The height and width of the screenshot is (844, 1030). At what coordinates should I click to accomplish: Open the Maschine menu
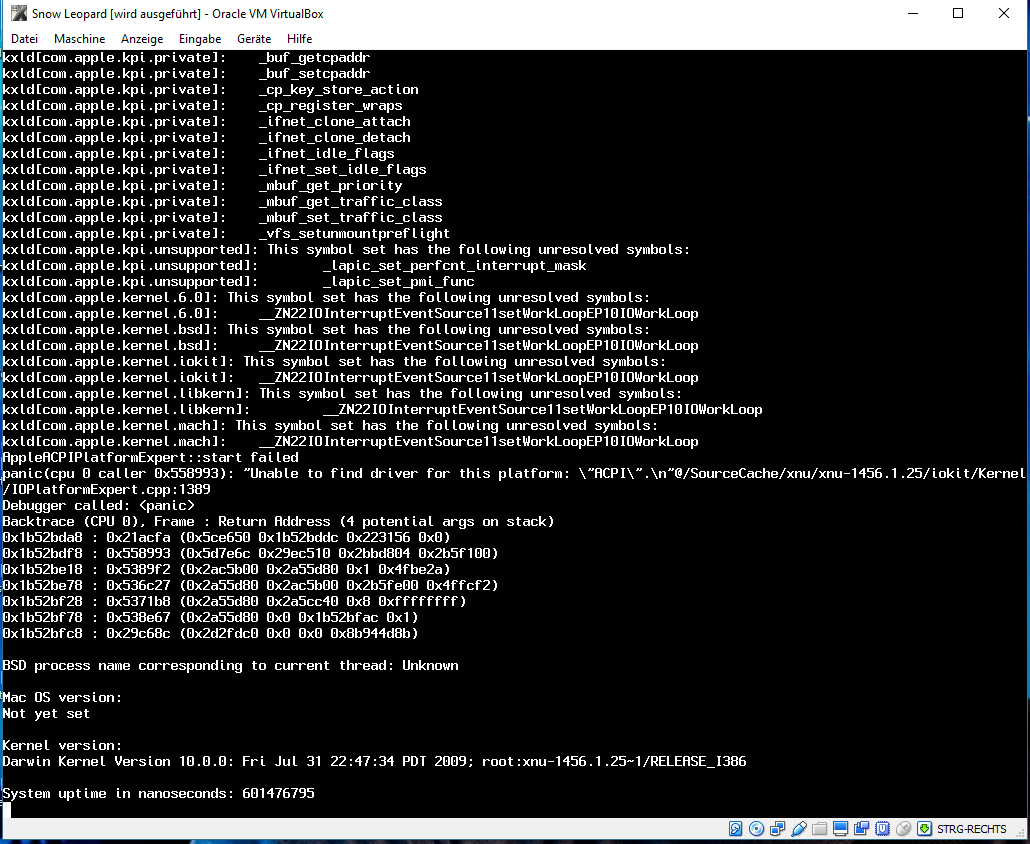click(x=79, y=39)
